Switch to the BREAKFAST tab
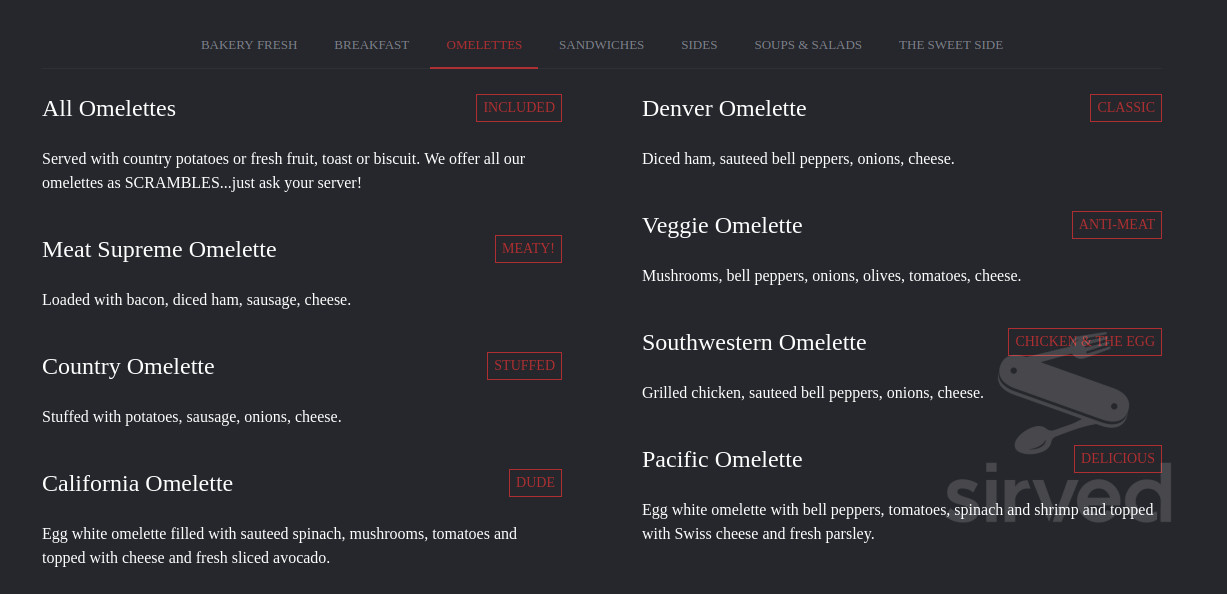 (371, 45)
